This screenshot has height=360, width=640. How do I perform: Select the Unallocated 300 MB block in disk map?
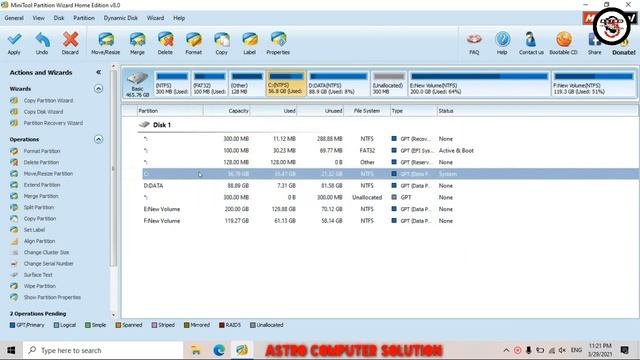389,83
